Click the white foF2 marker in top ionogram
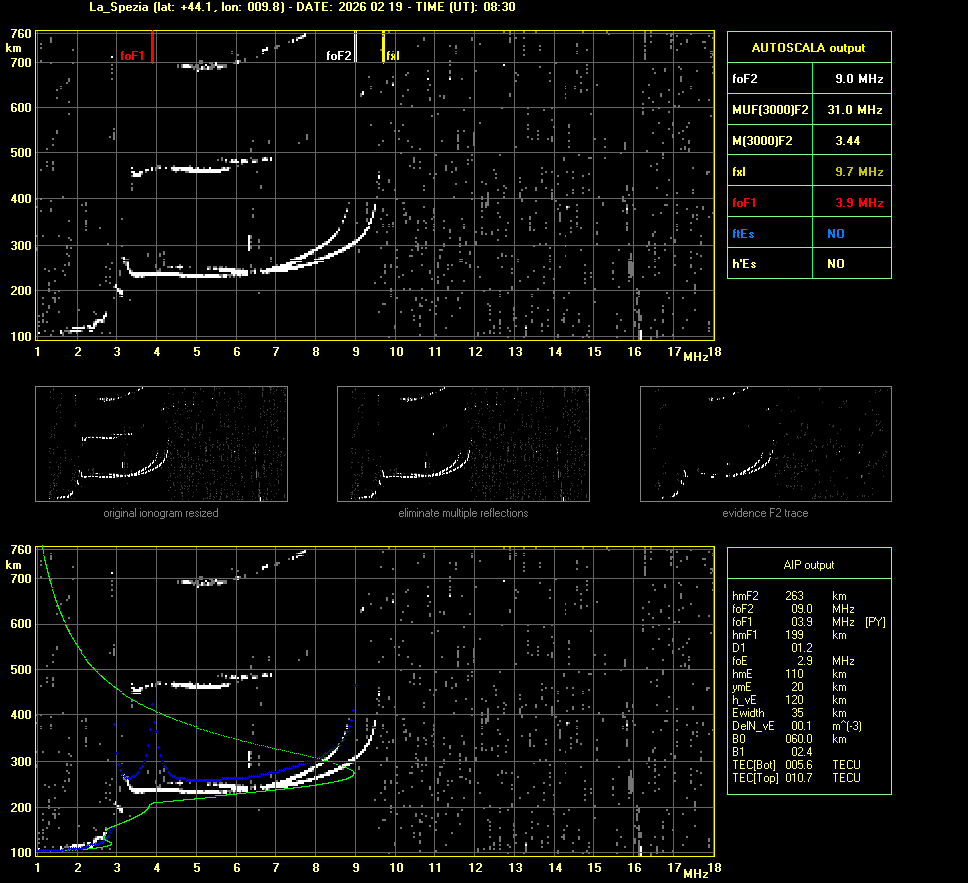Screen dimensions: 968x883 coord(356,47)
